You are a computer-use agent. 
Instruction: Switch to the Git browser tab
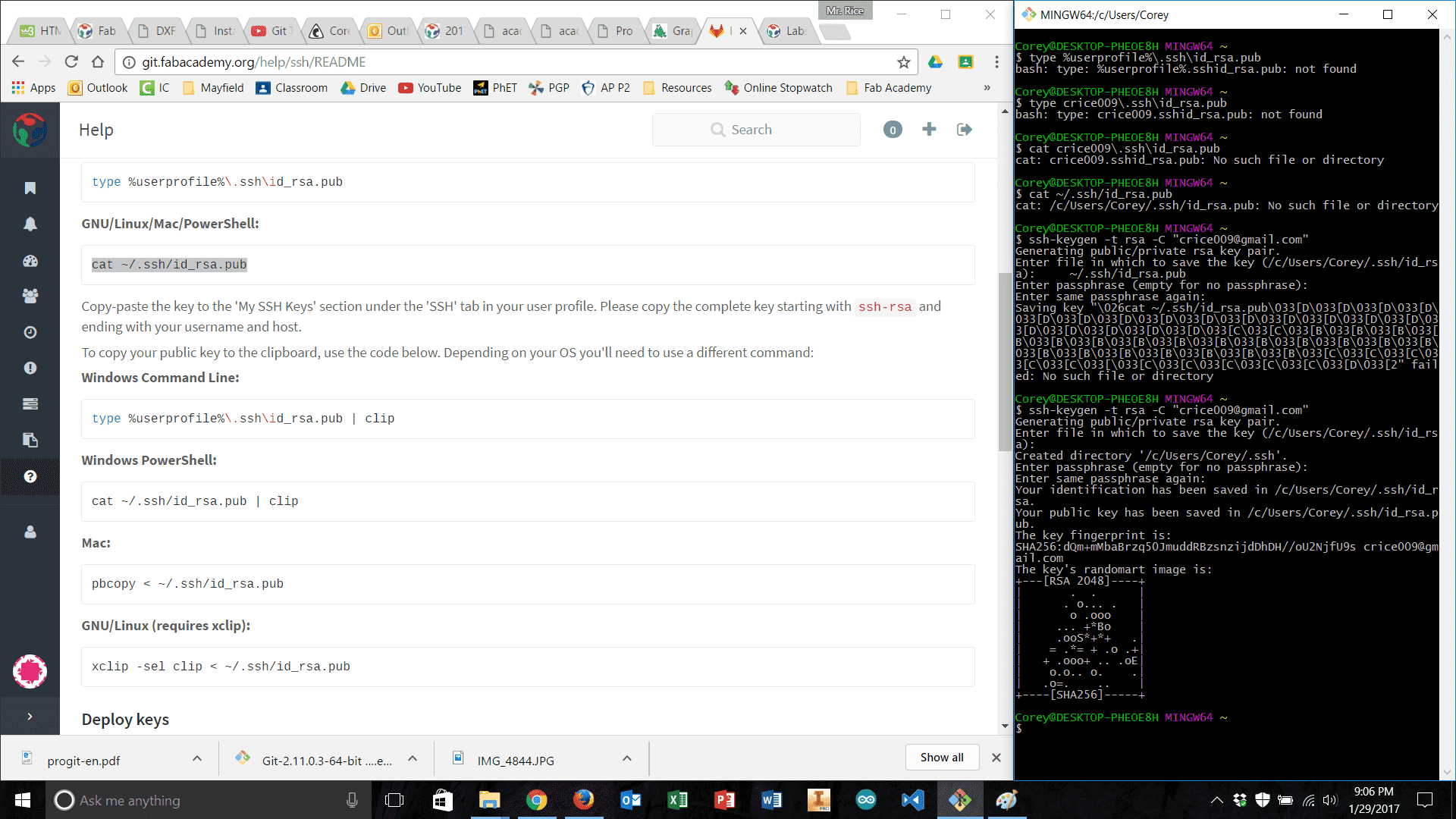[x=273, y=31]
